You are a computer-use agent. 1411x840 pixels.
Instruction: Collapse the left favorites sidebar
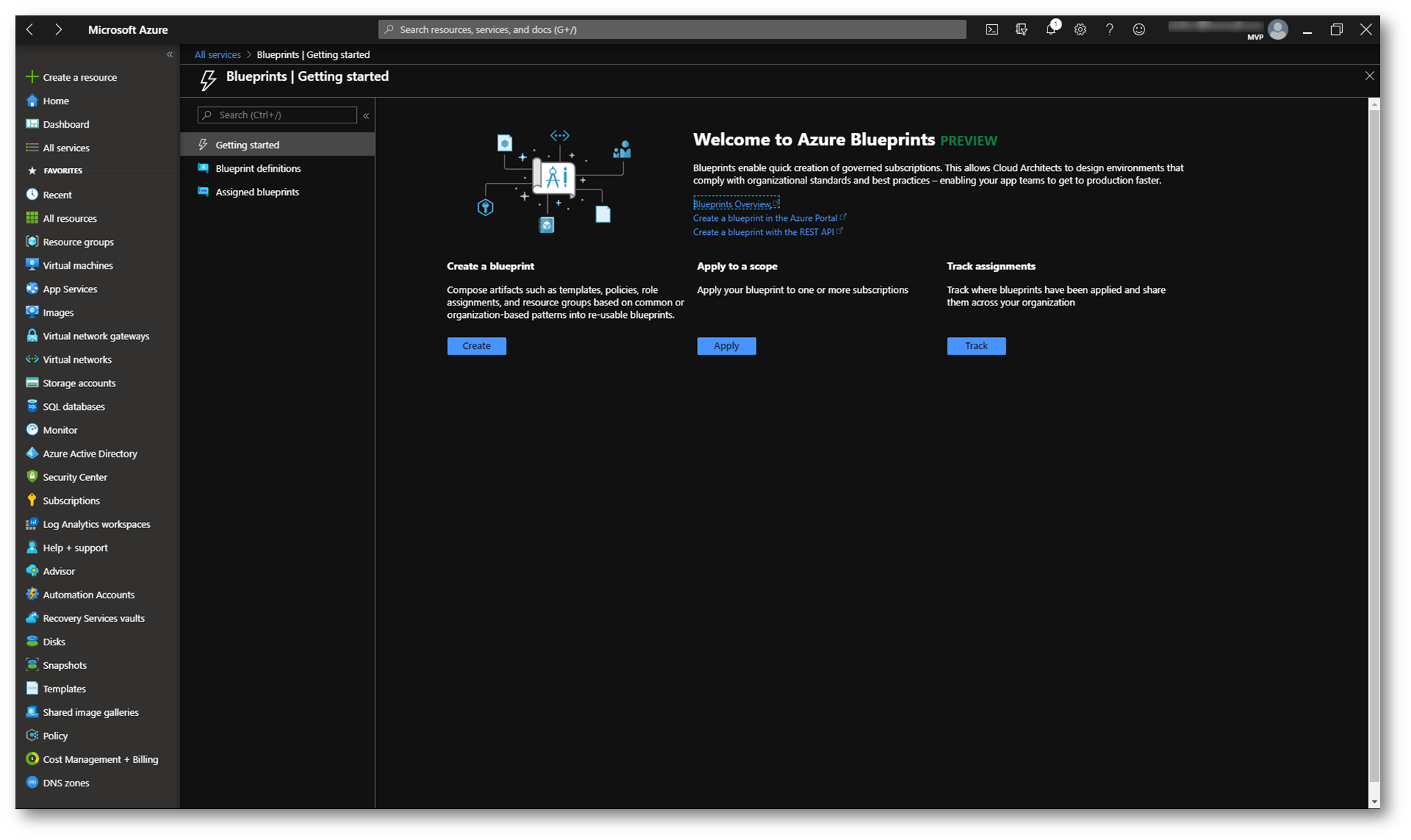pyautogui.click(x=170, y=54)
